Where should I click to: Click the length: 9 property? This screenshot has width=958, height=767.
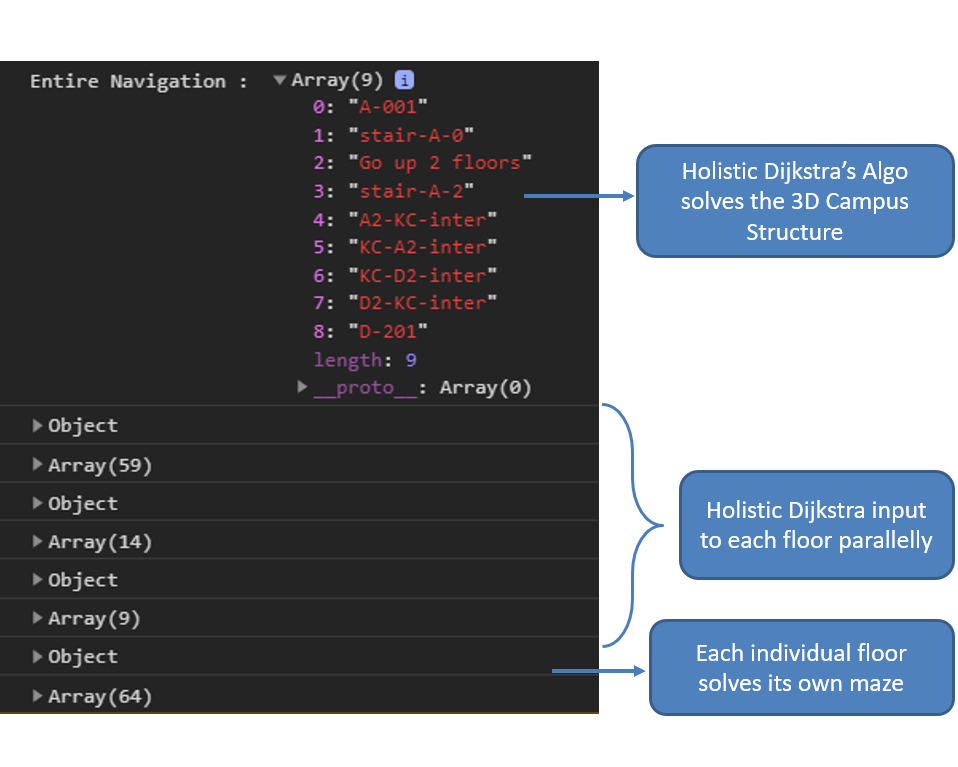click(x=365, y=360)
